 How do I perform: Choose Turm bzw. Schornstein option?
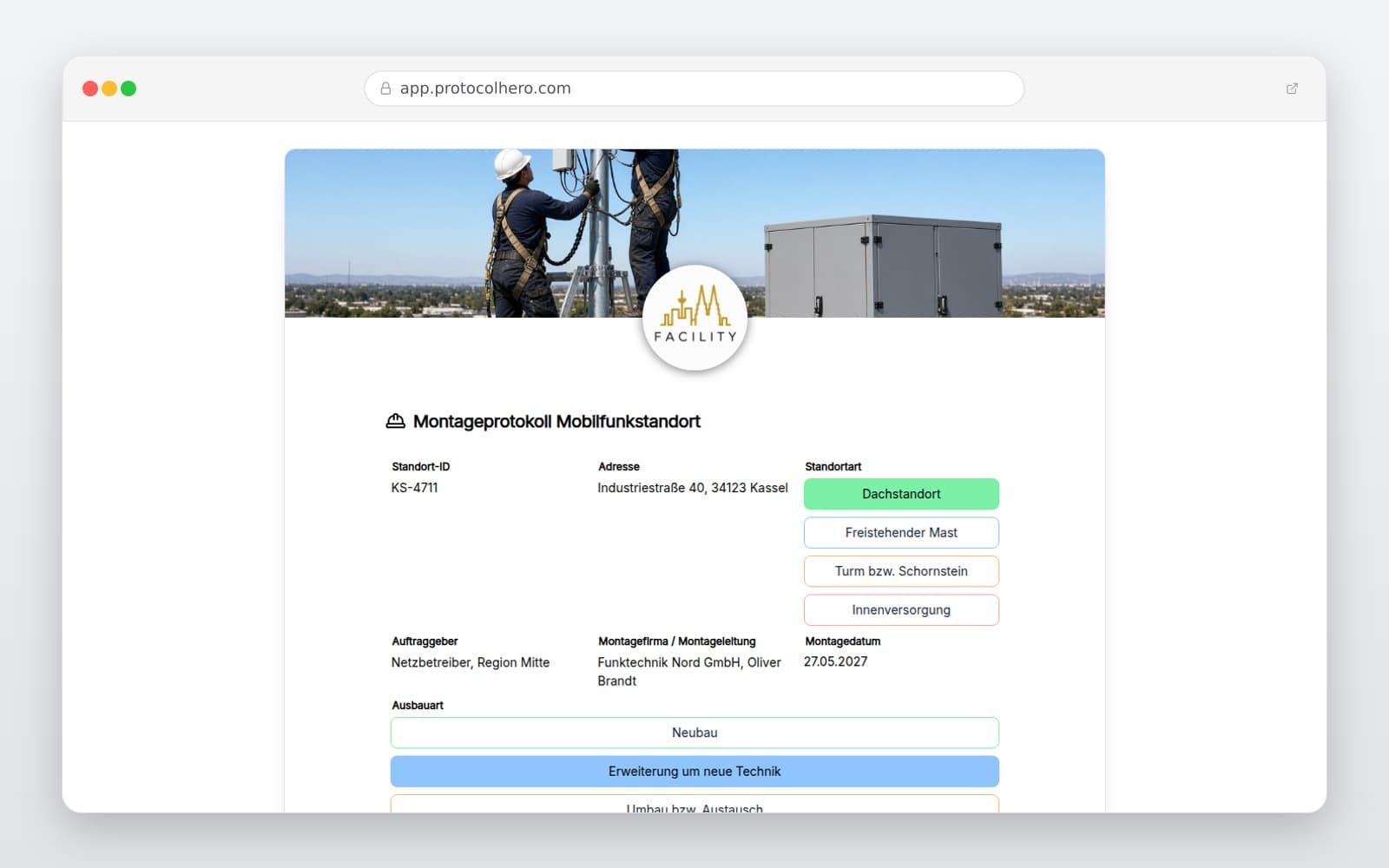click(x=901, y=571)
